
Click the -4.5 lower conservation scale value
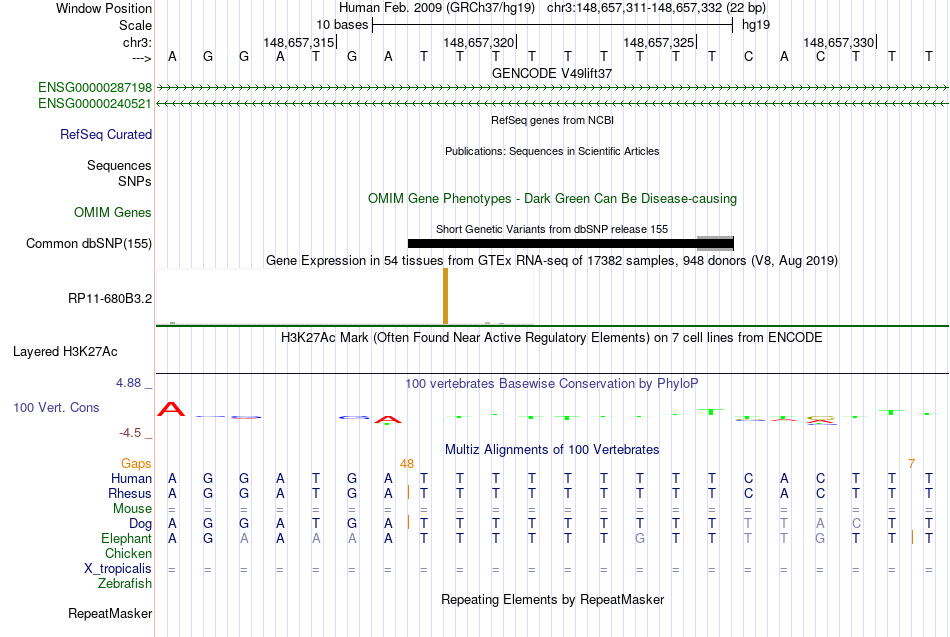130,433
